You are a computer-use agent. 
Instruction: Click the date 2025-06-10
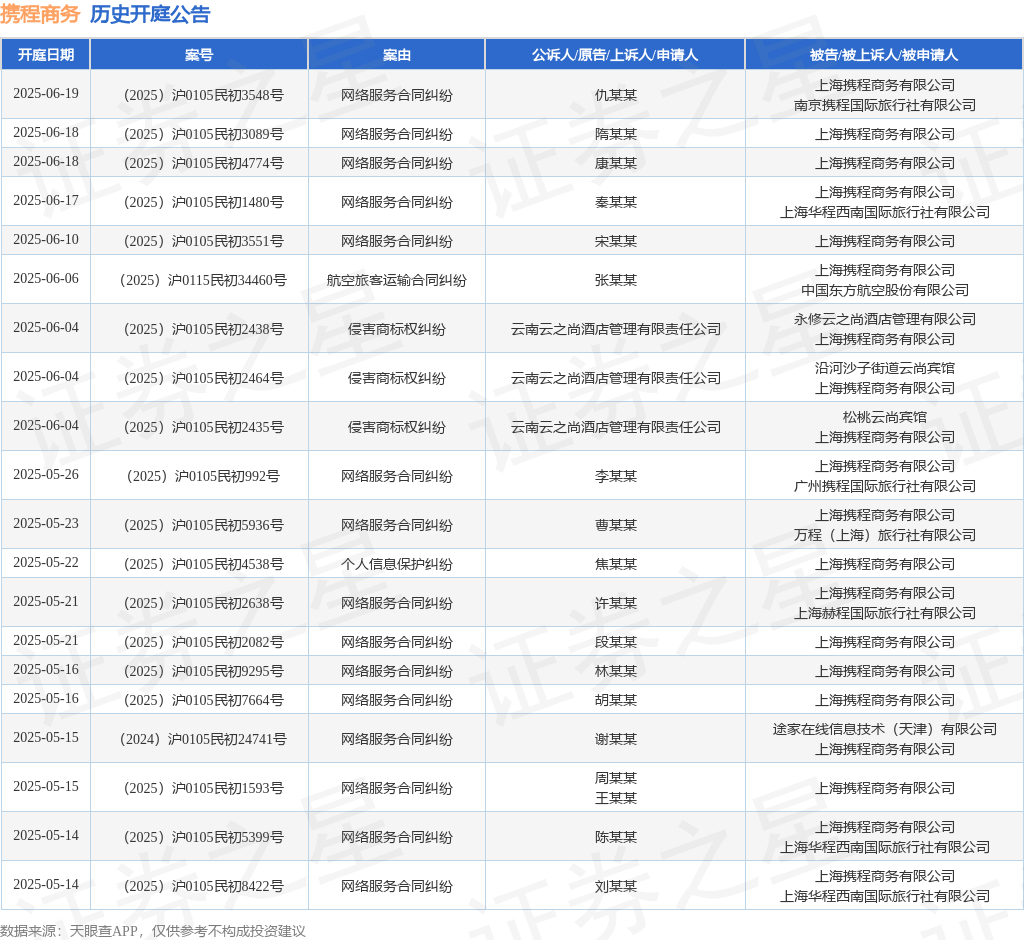click(46, 240)
